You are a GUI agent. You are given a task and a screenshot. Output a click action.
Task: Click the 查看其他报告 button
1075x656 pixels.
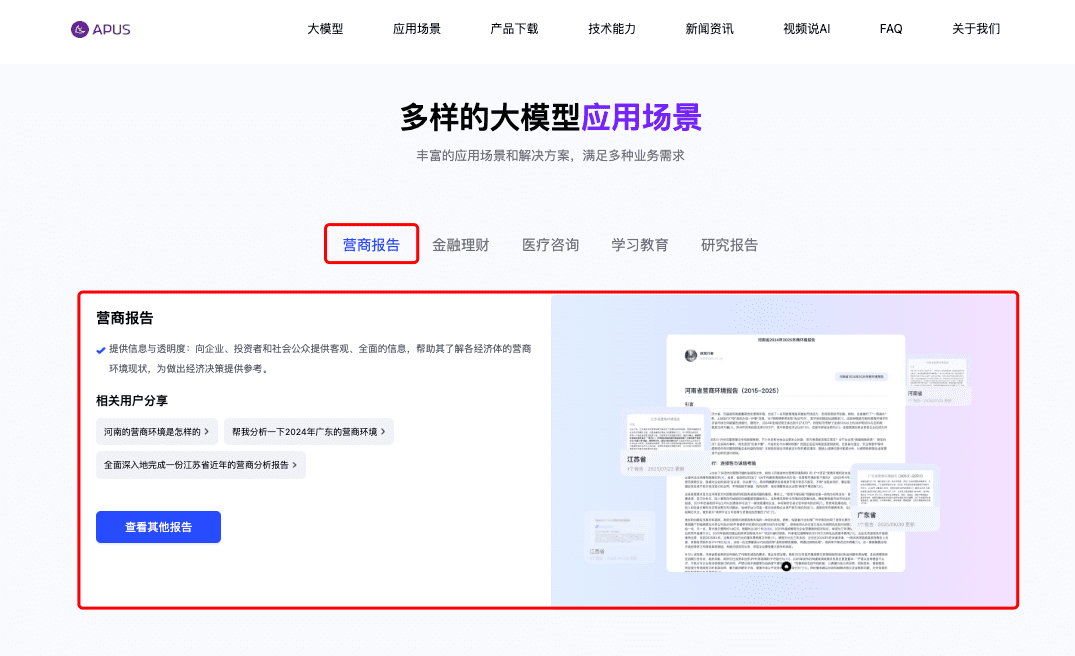158,527
